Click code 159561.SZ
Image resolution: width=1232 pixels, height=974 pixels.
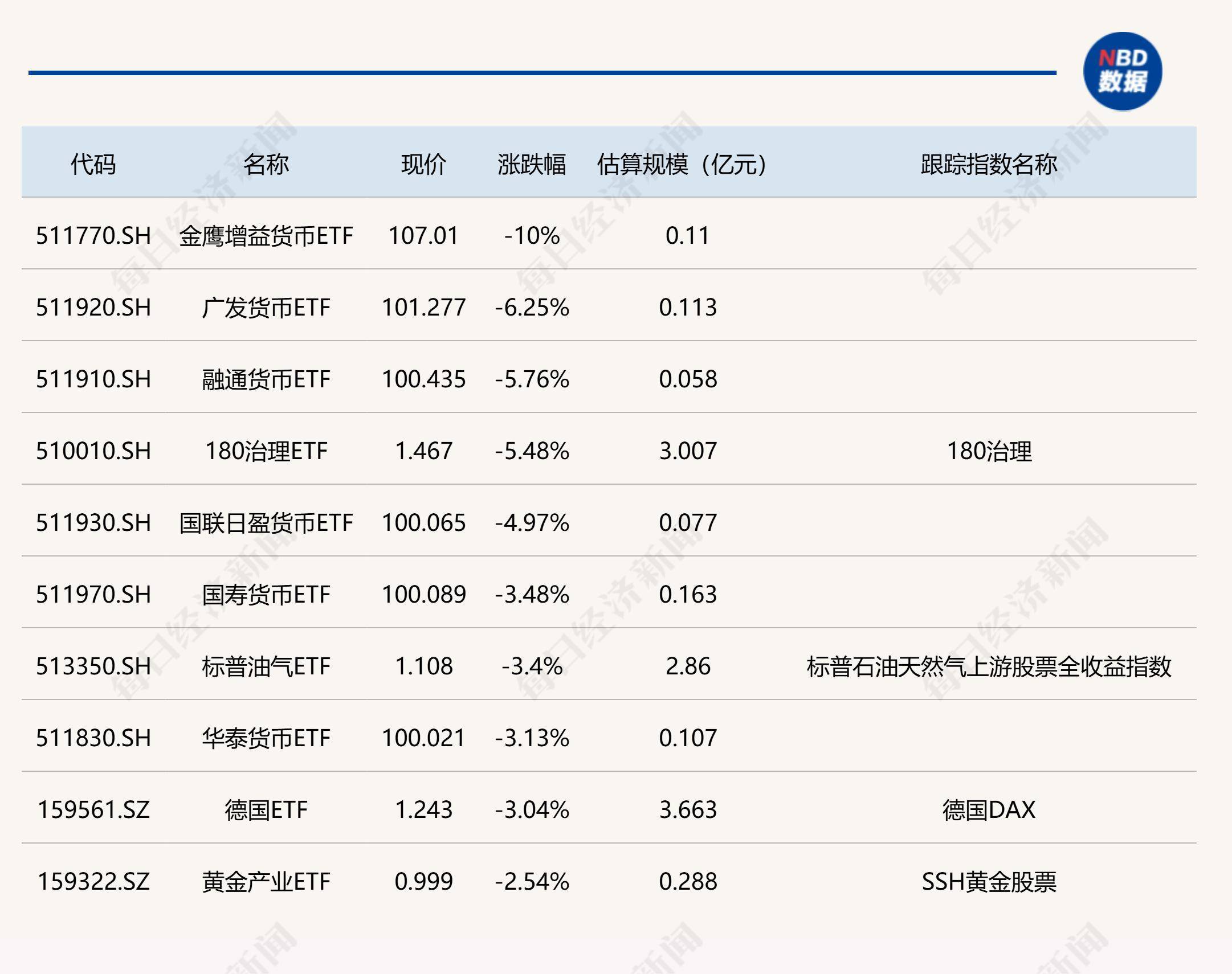(x=93, y=811)
